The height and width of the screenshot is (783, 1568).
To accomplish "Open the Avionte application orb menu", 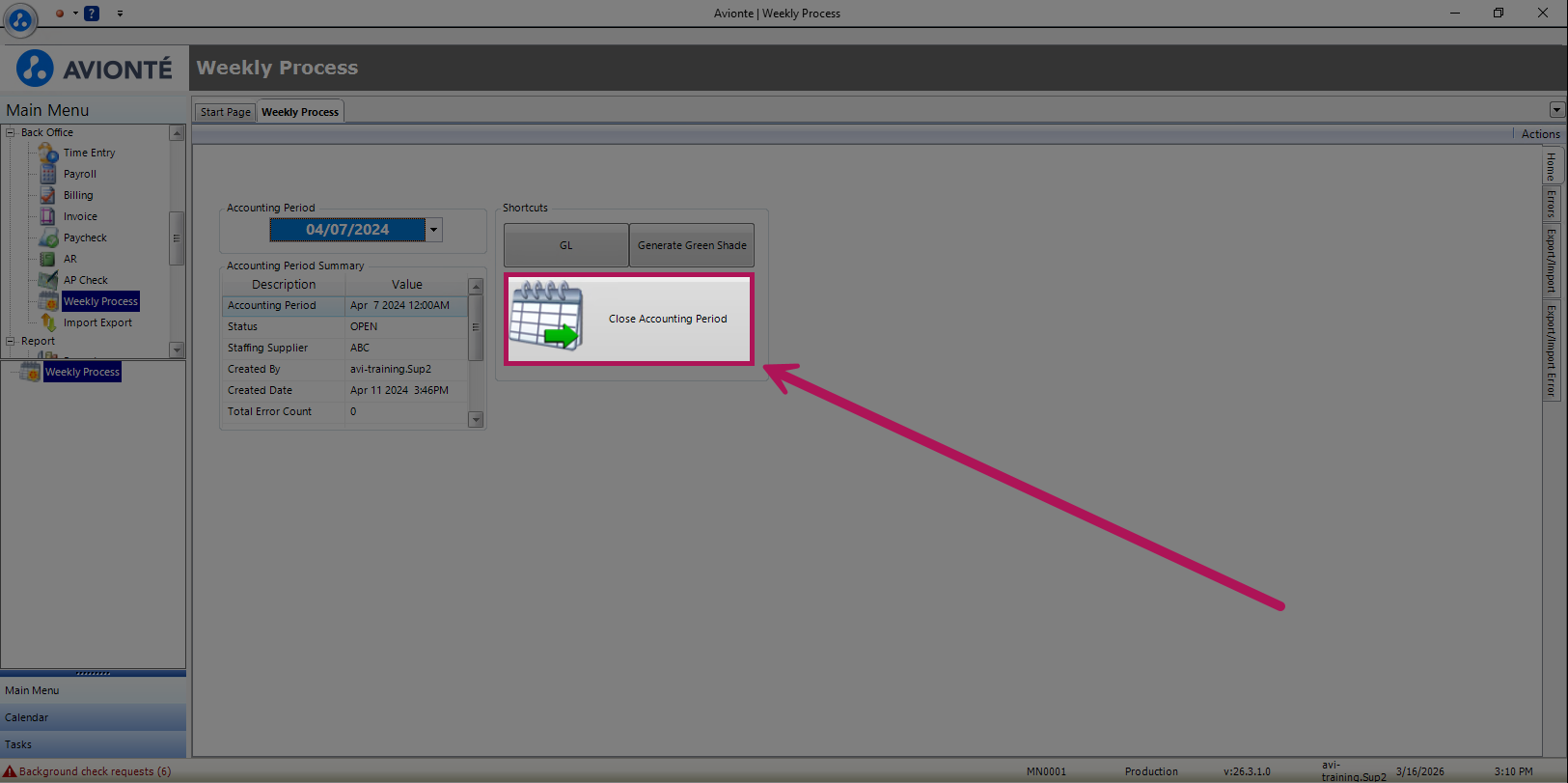I will pyautogui.click(x=20, y=17).
